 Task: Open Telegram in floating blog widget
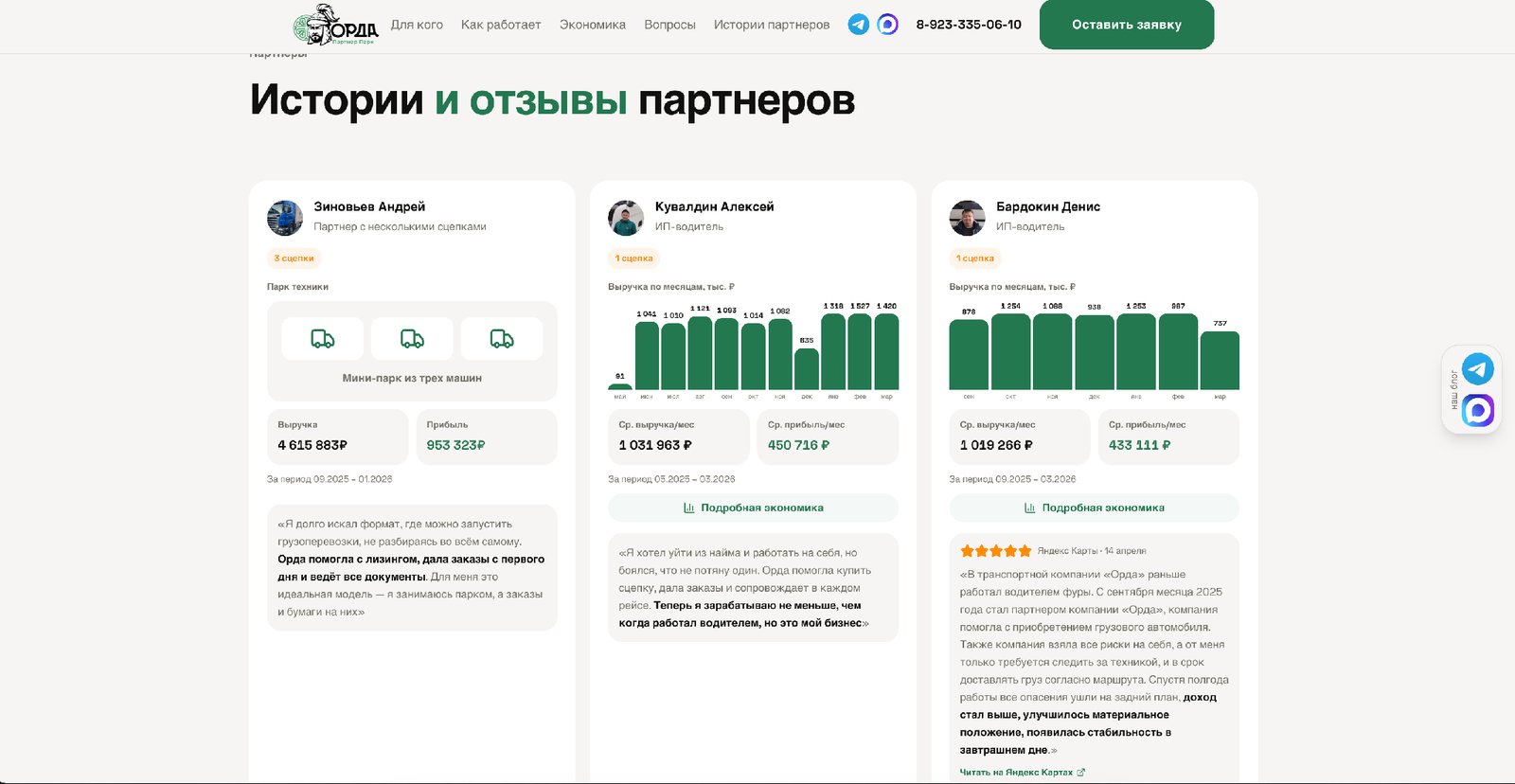click(x=1477, y=368)
